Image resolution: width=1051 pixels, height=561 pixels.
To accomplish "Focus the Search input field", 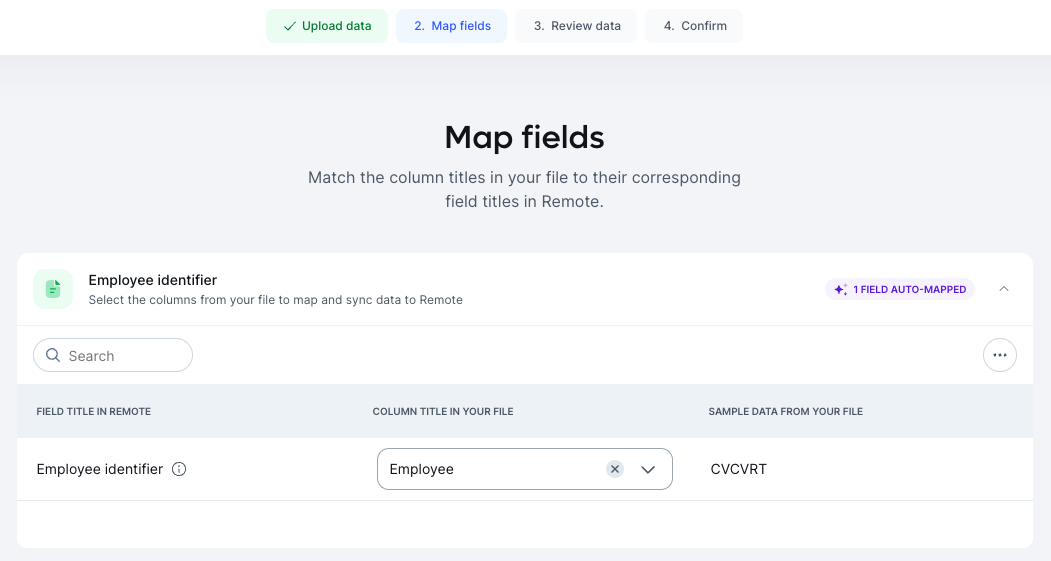I will (113, 355).
